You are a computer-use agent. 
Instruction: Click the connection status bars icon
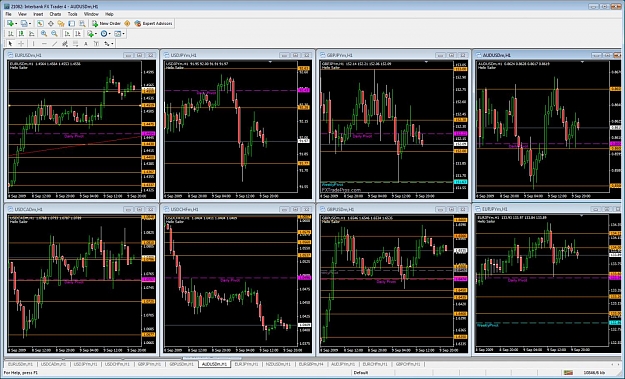pyautogui.click(x=568, y=372)
